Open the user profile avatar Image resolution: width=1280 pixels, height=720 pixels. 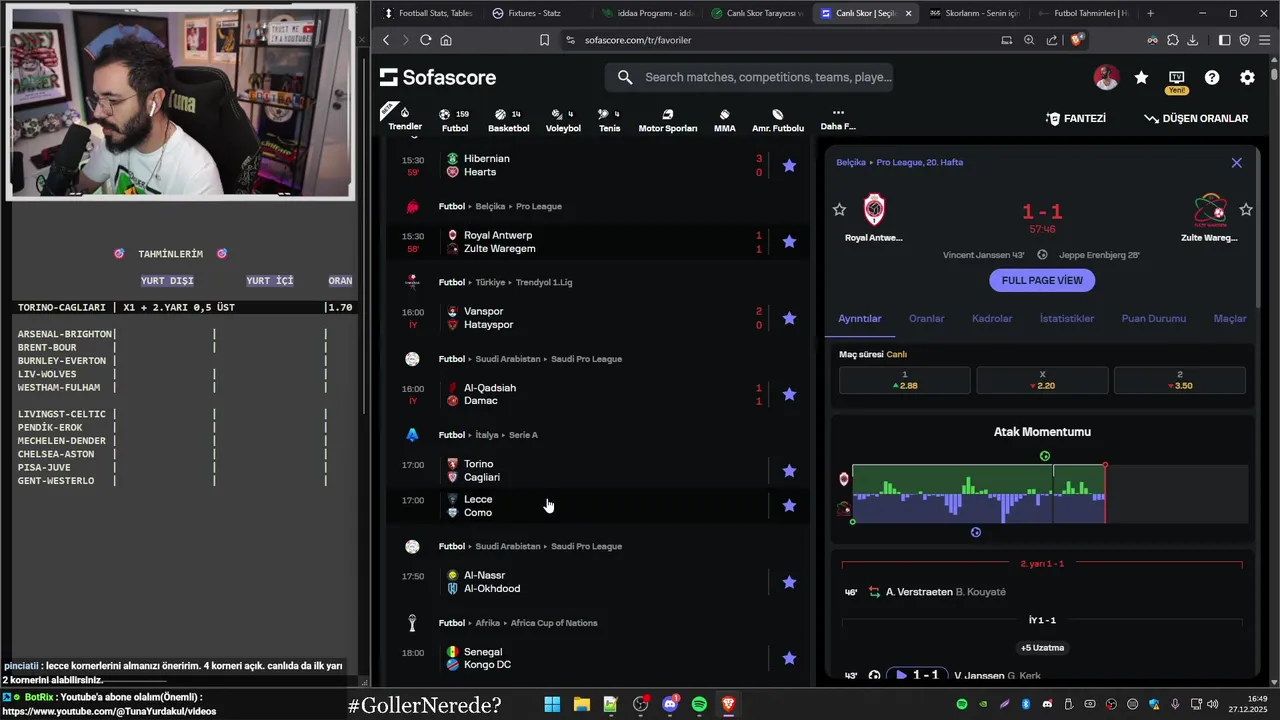click(1106, 78)
